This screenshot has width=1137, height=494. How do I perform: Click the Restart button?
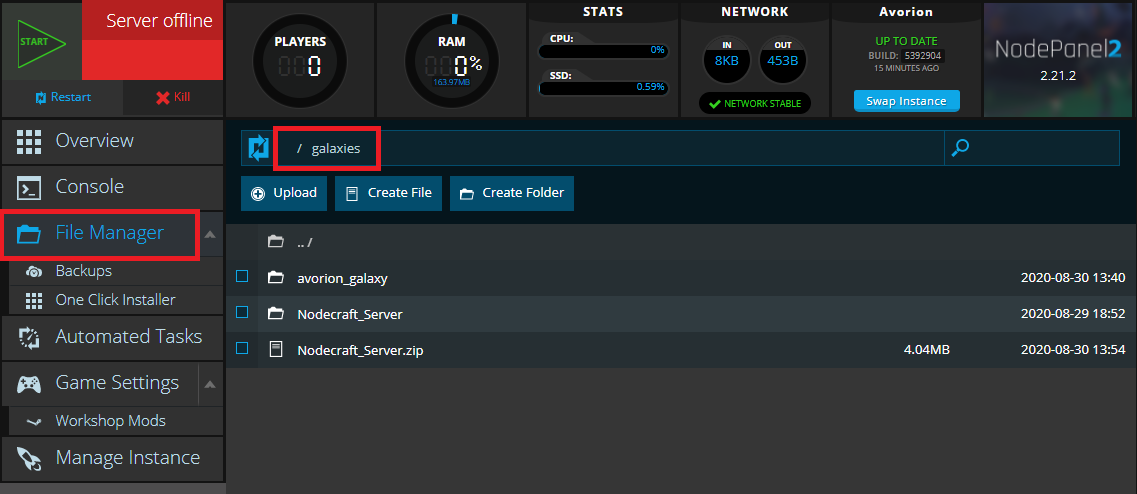coord(62,97)
